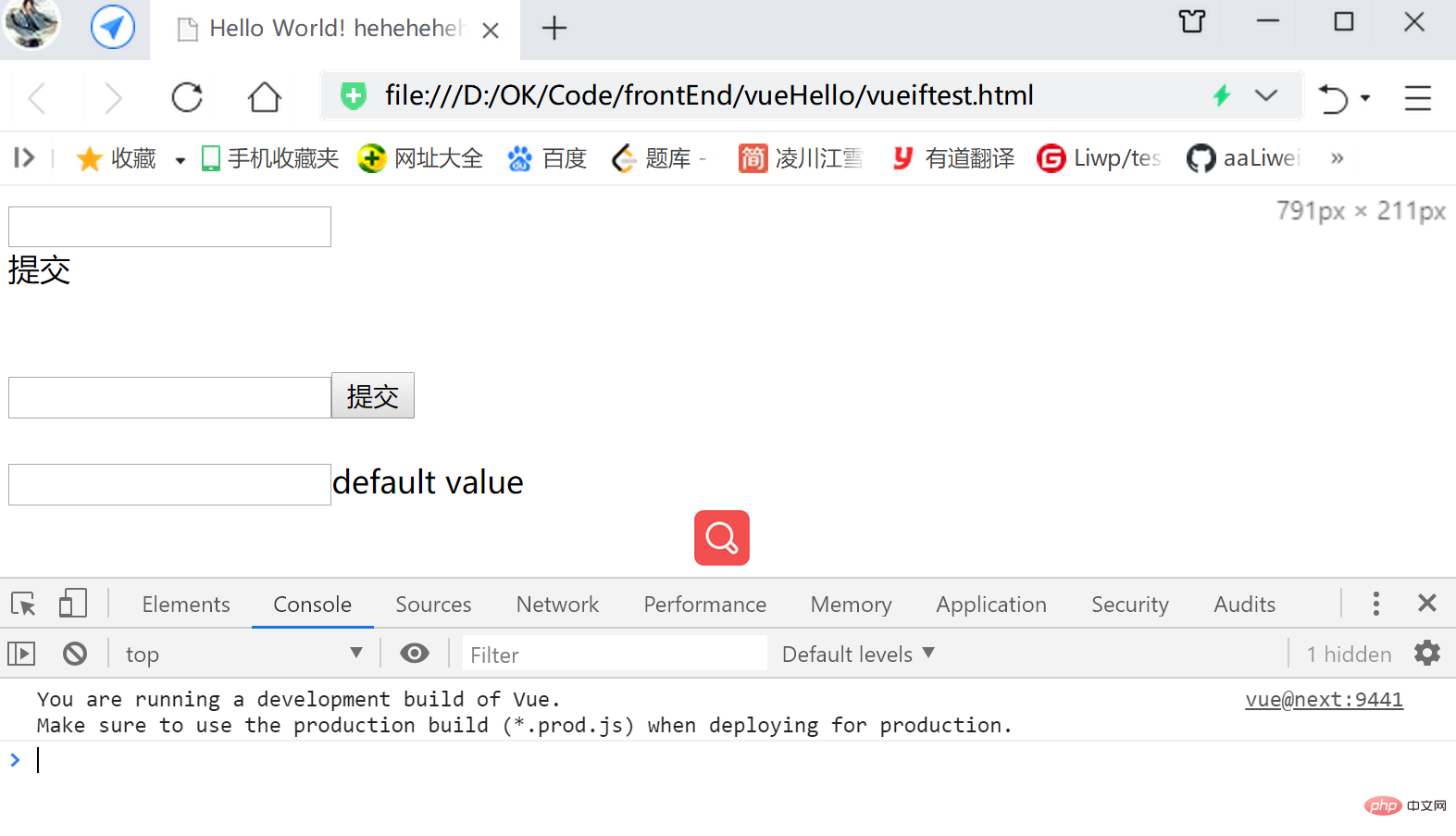This screenshot has width=1456, height=836.
Task: Open the 收藏 favorites star bookmark
Action: [x=117, y=158]
